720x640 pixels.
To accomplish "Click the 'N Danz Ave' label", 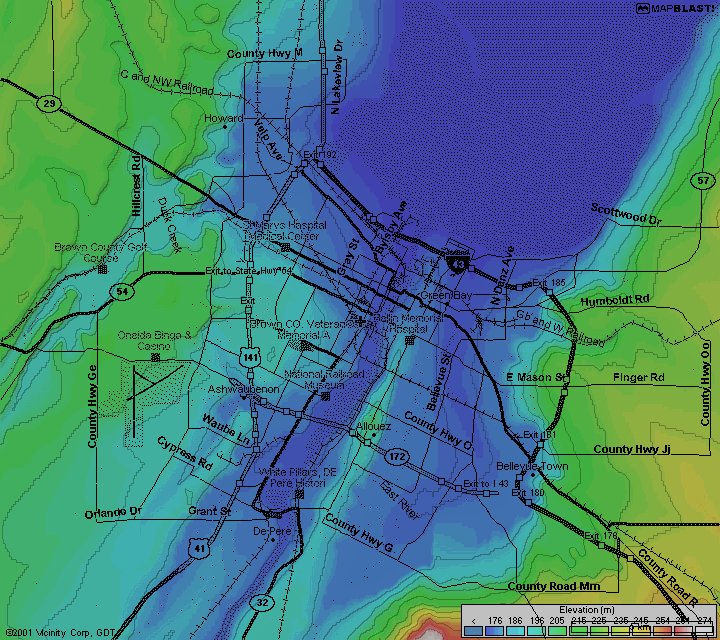I will point(502,276).
